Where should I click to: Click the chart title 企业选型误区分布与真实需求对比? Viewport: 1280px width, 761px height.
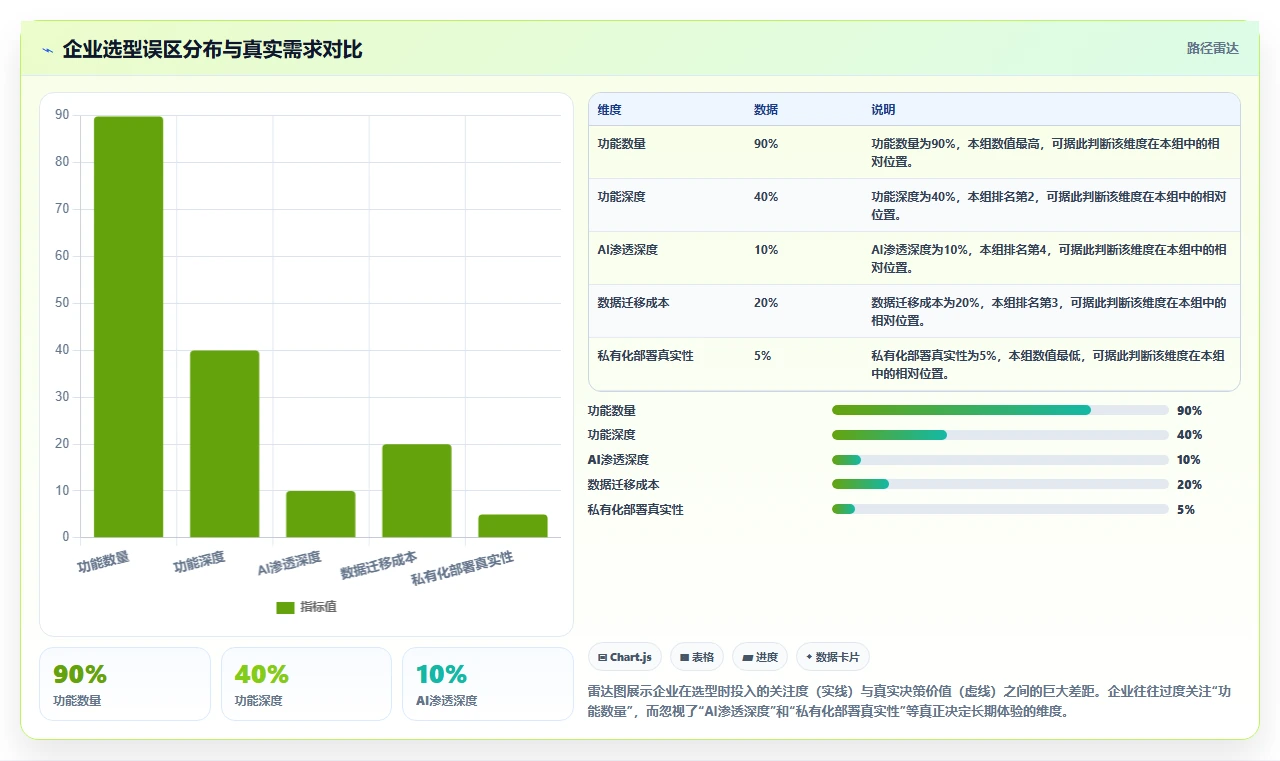pyautogui.click(x=212, y=49)
